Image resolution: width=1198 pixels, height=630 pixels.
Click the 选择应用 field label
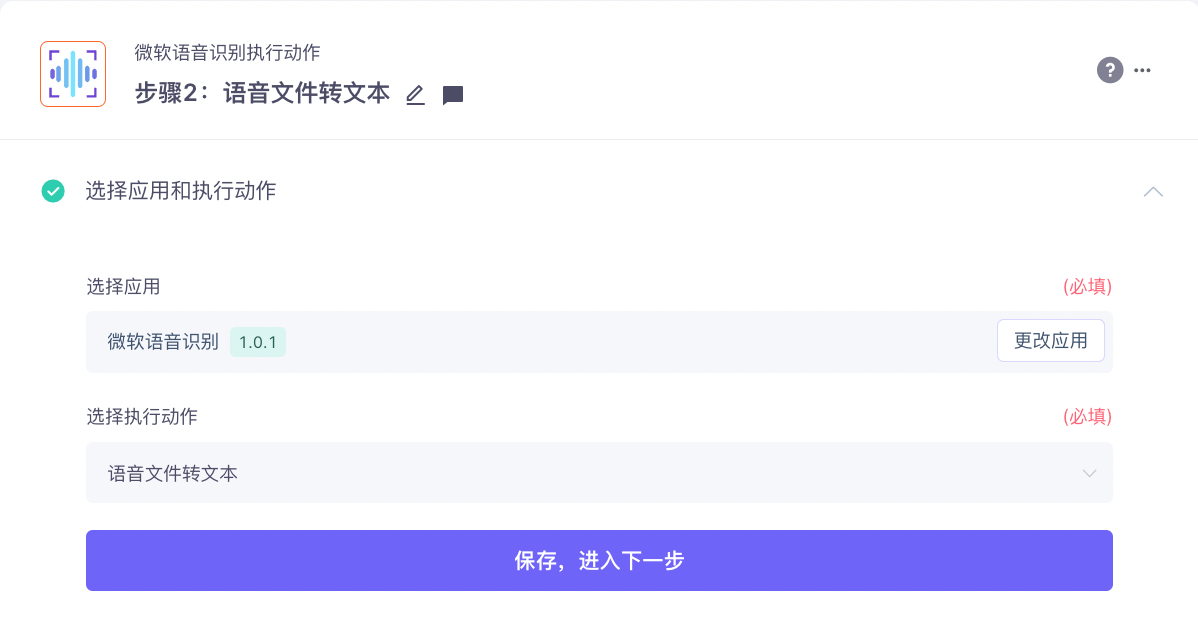(x=123, y=287)
